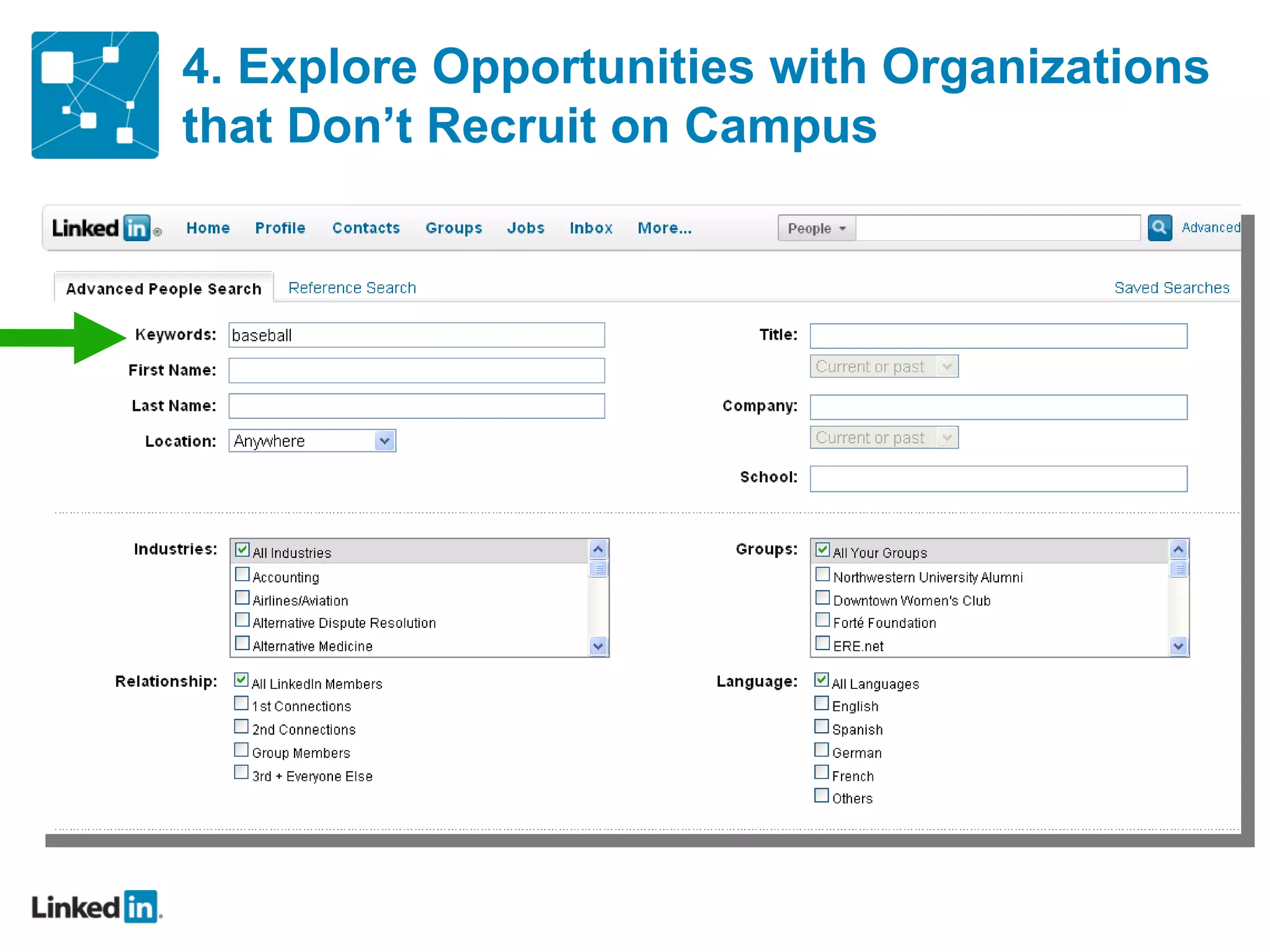Screen dimensions: 1270x952
Task: Click the School input field
Action: coord(998,478)
